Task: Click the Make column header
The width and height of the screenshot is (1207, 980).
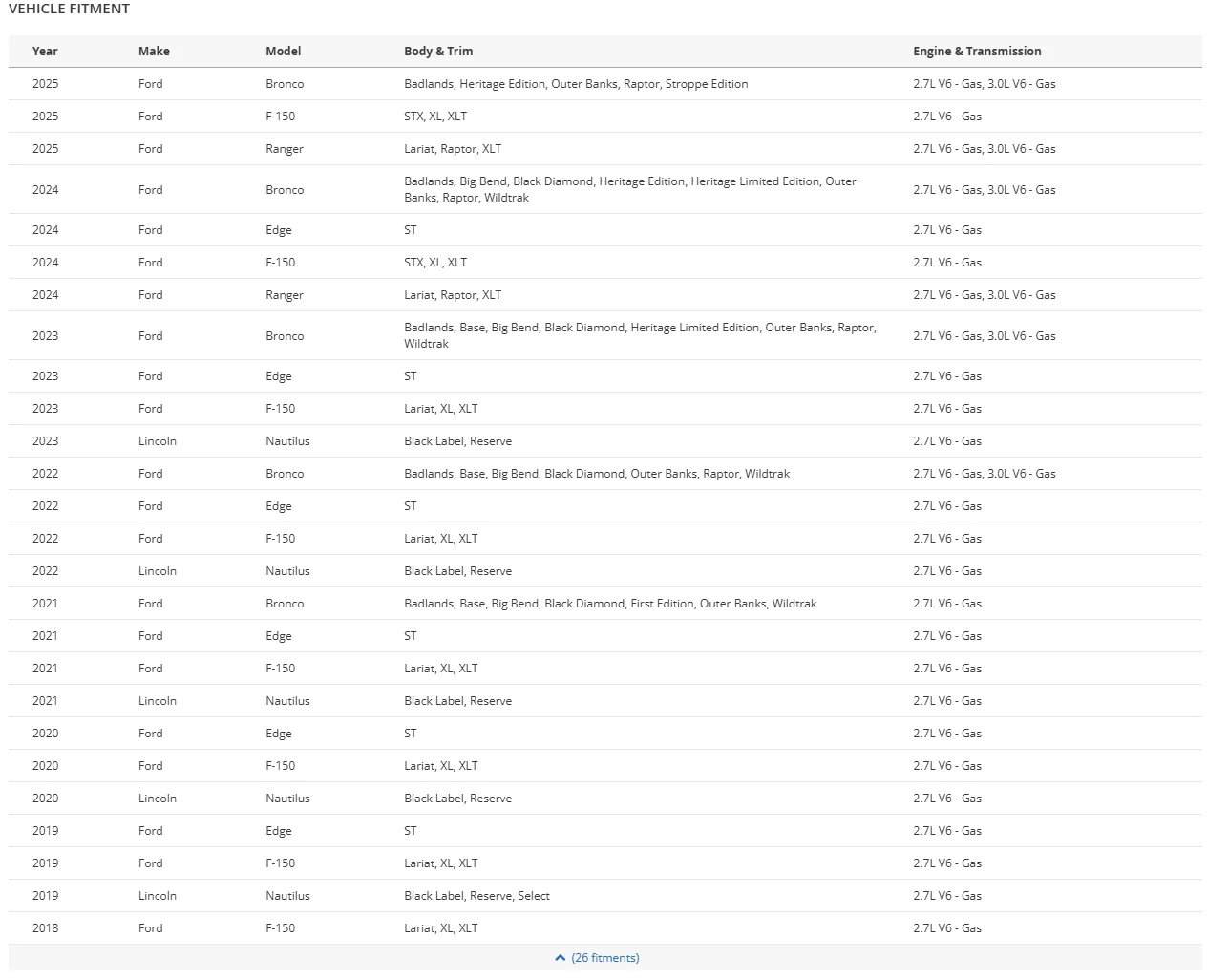Action: tap(154, 52)
